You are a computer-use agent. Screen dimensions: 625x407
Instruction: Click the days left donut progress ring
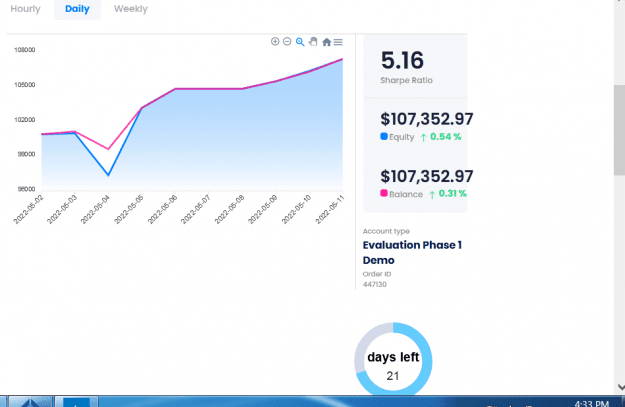[x=393, y=359]
